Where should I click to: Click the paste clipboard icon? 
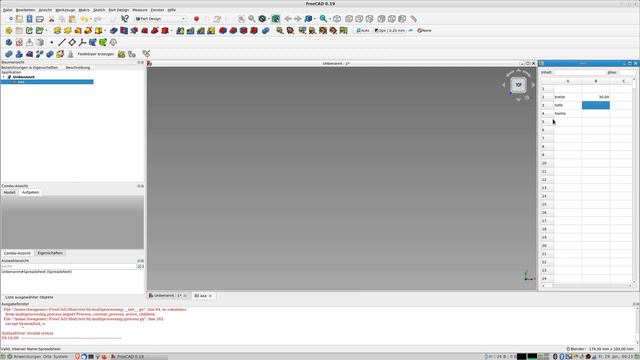click(72, 19)
